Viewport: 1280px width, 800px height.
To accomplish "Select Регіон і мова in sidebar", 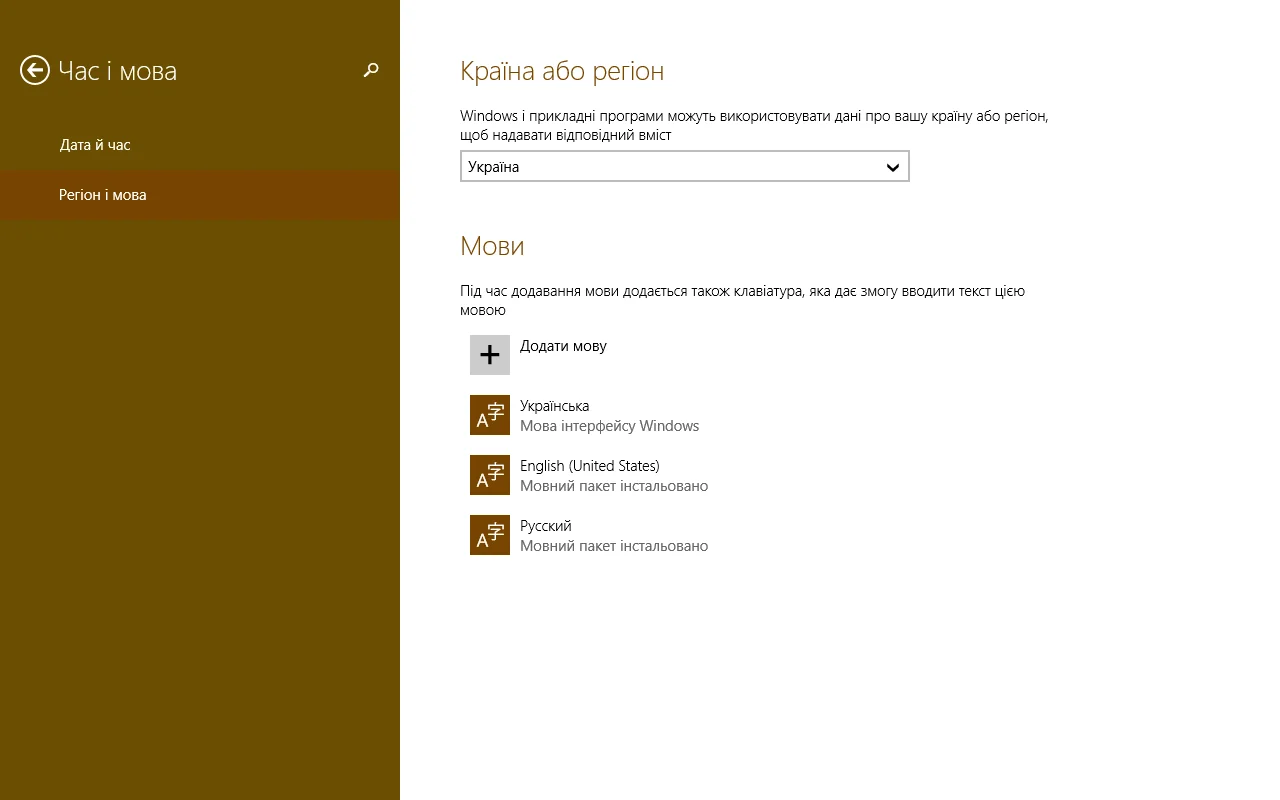I will 103,195.
